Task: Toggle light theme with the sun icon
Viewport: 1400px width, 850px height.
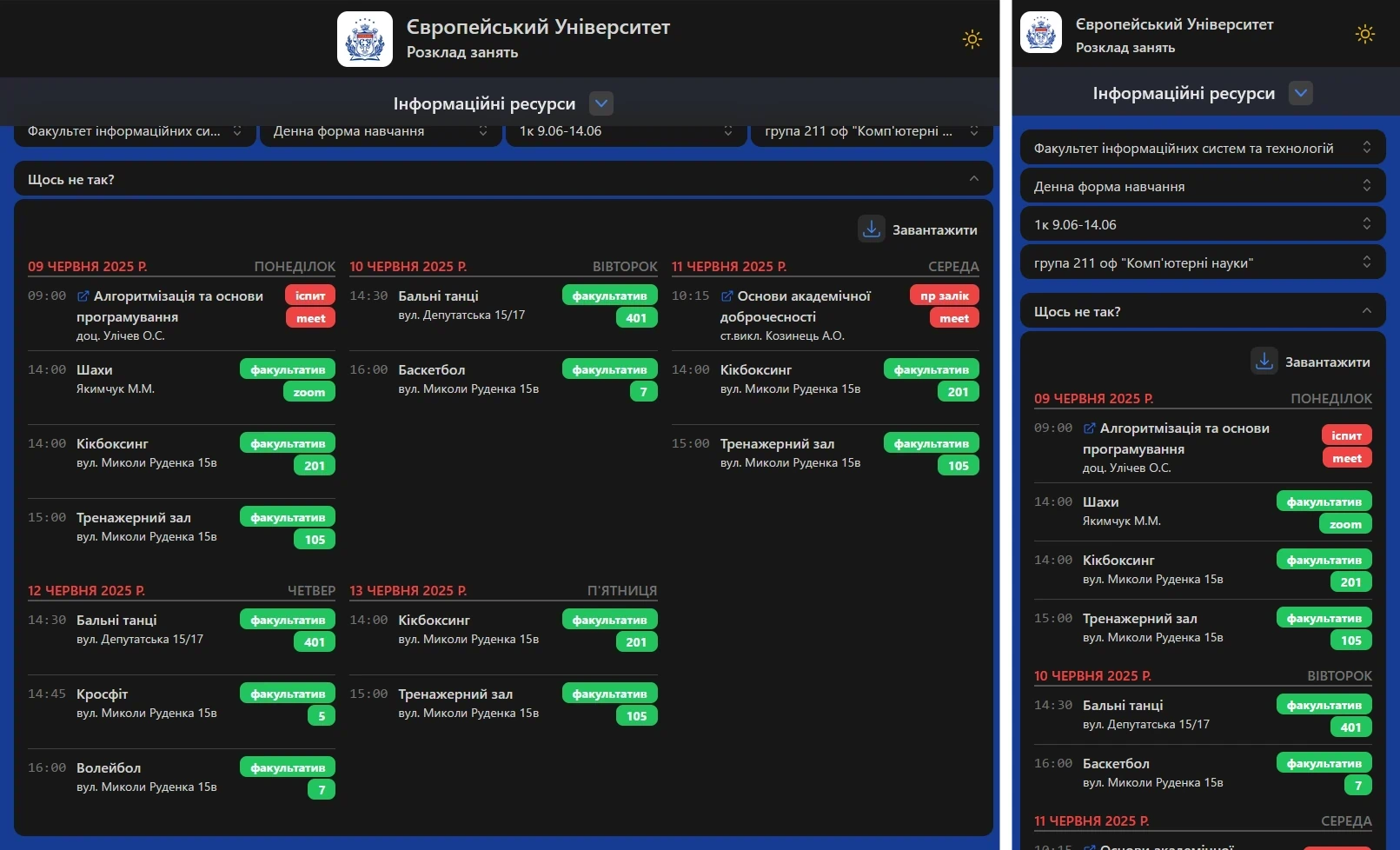Action: [x=972, y=38]
